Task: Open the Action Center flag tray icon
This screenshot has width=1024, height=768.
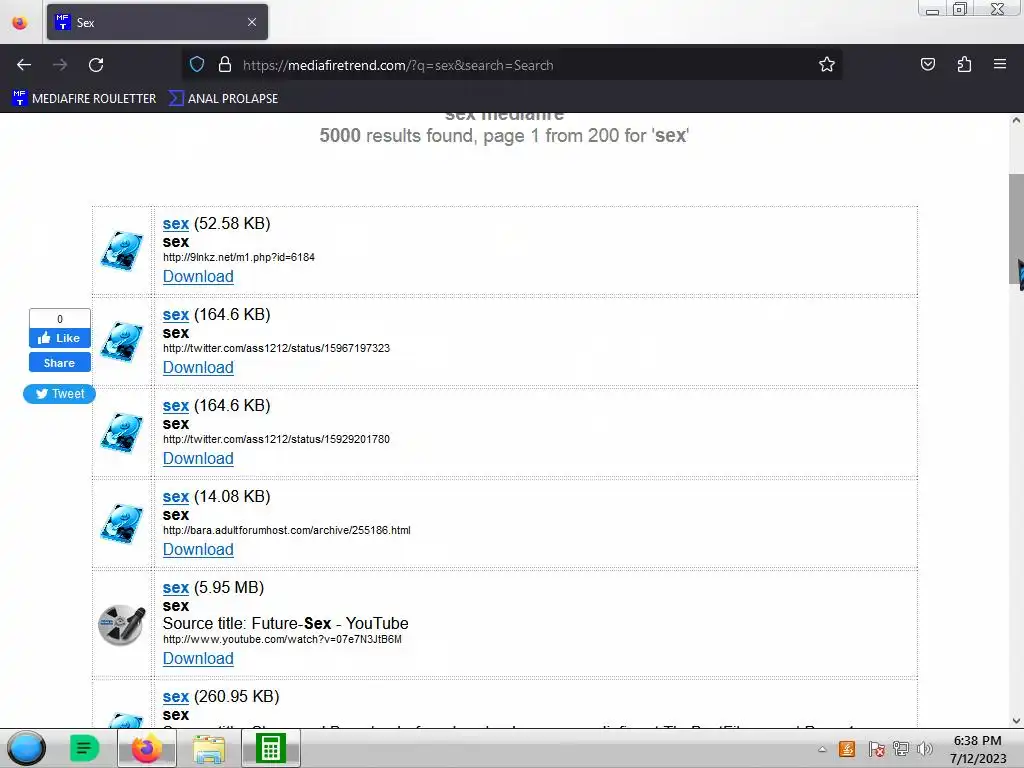Action: (876, 749)
